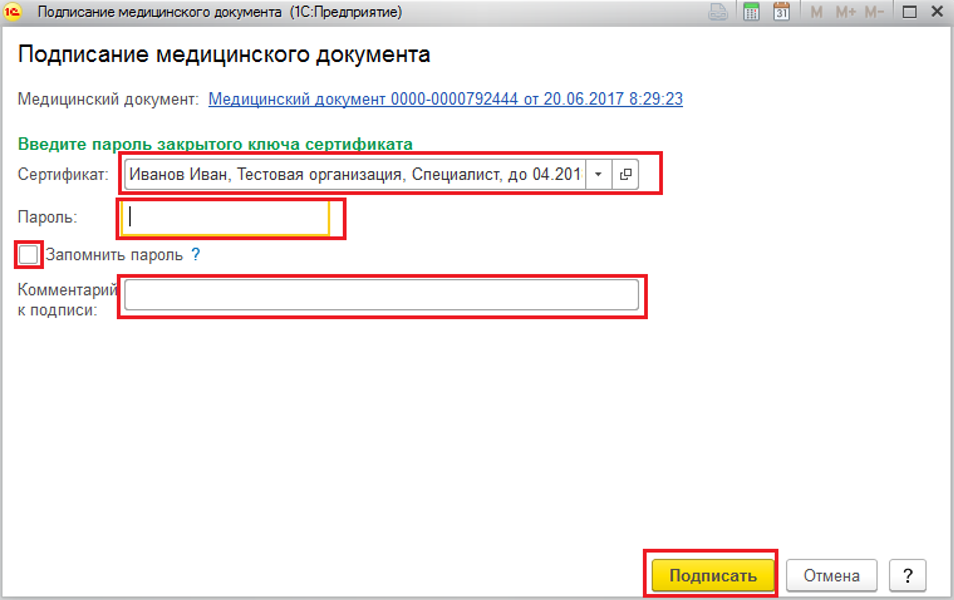Open the certificate details icon button
Screen dimensions: 954x600
[x=626, y=174]
